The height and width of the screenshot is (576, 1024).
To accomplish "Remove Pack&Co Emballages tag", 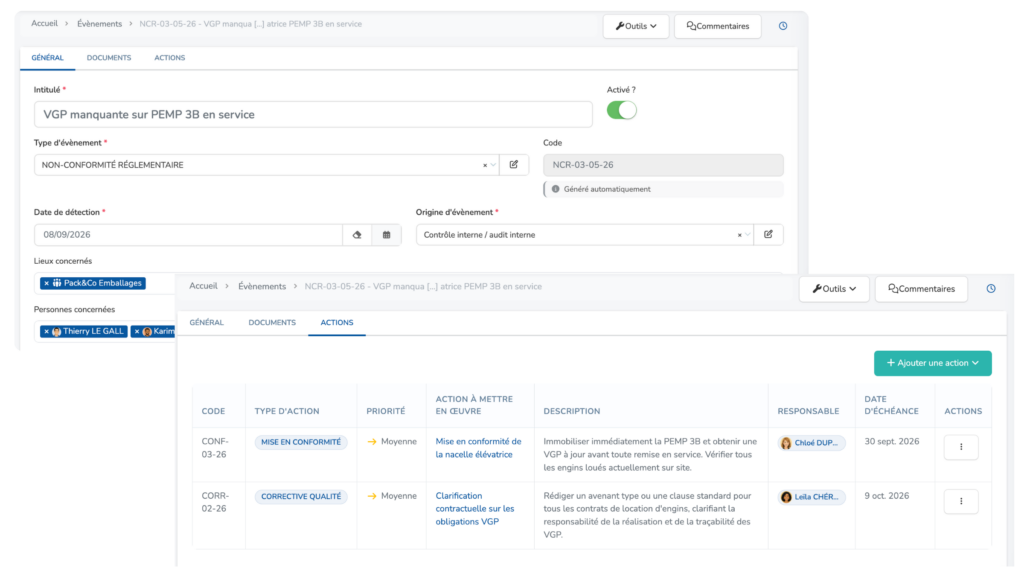I will pyautogui.click(x=46, y=283).
